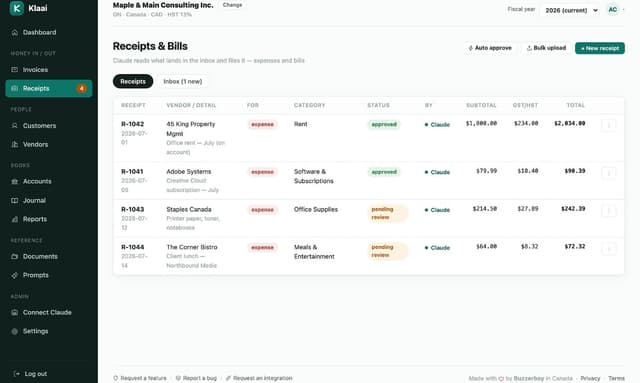The image size is (640, 383).
Task: Click the Request a feature link
Action: pos(140,378)
